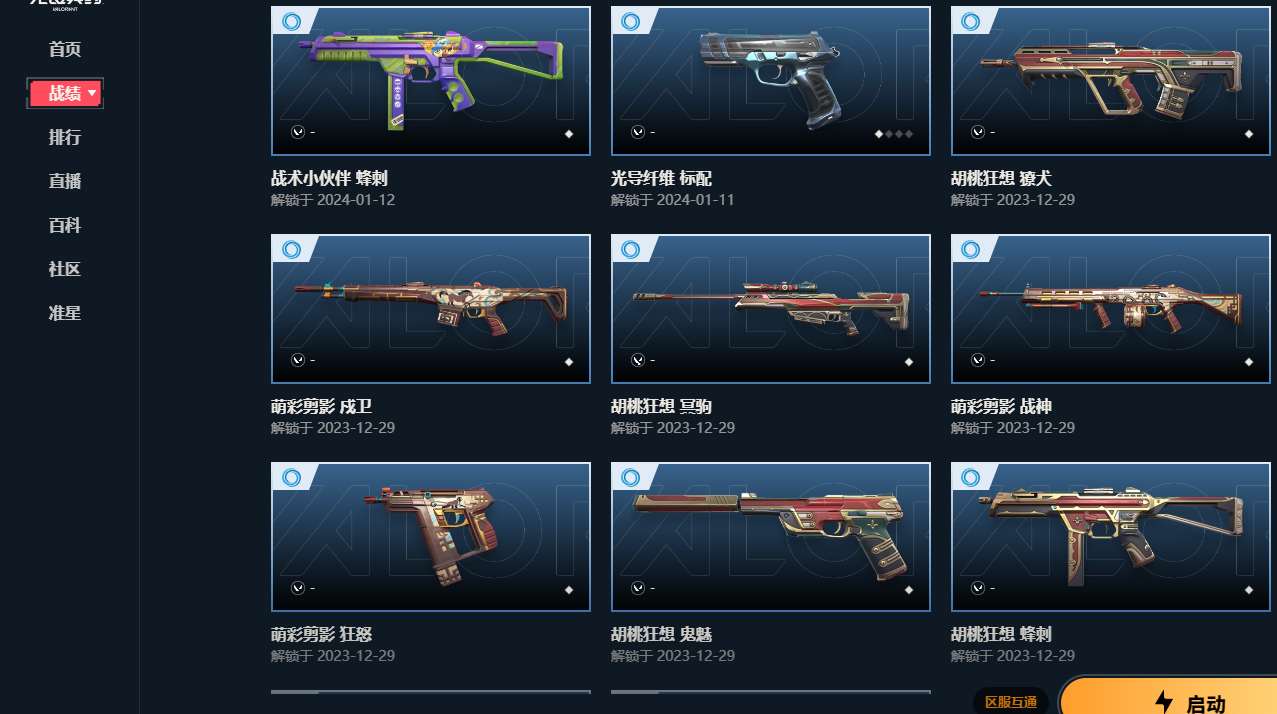
Task: Click the diamond level icon on 胡桃狂想 冥驹 card
Action: coord(909,362)
